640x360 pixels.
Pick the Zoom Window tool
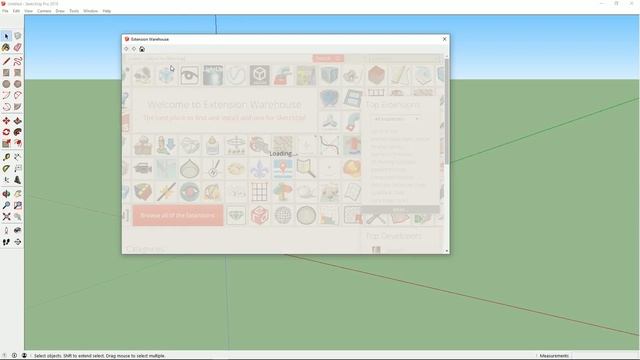[18, 206]
